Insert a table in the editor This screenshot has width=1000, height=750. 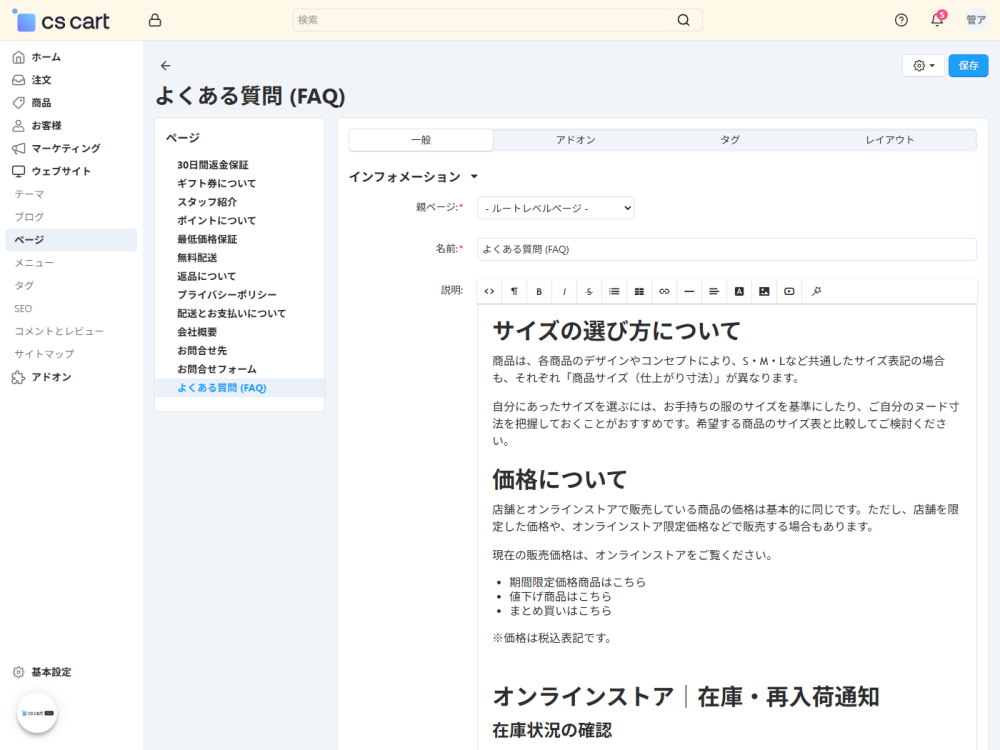(x=639, y=291)
